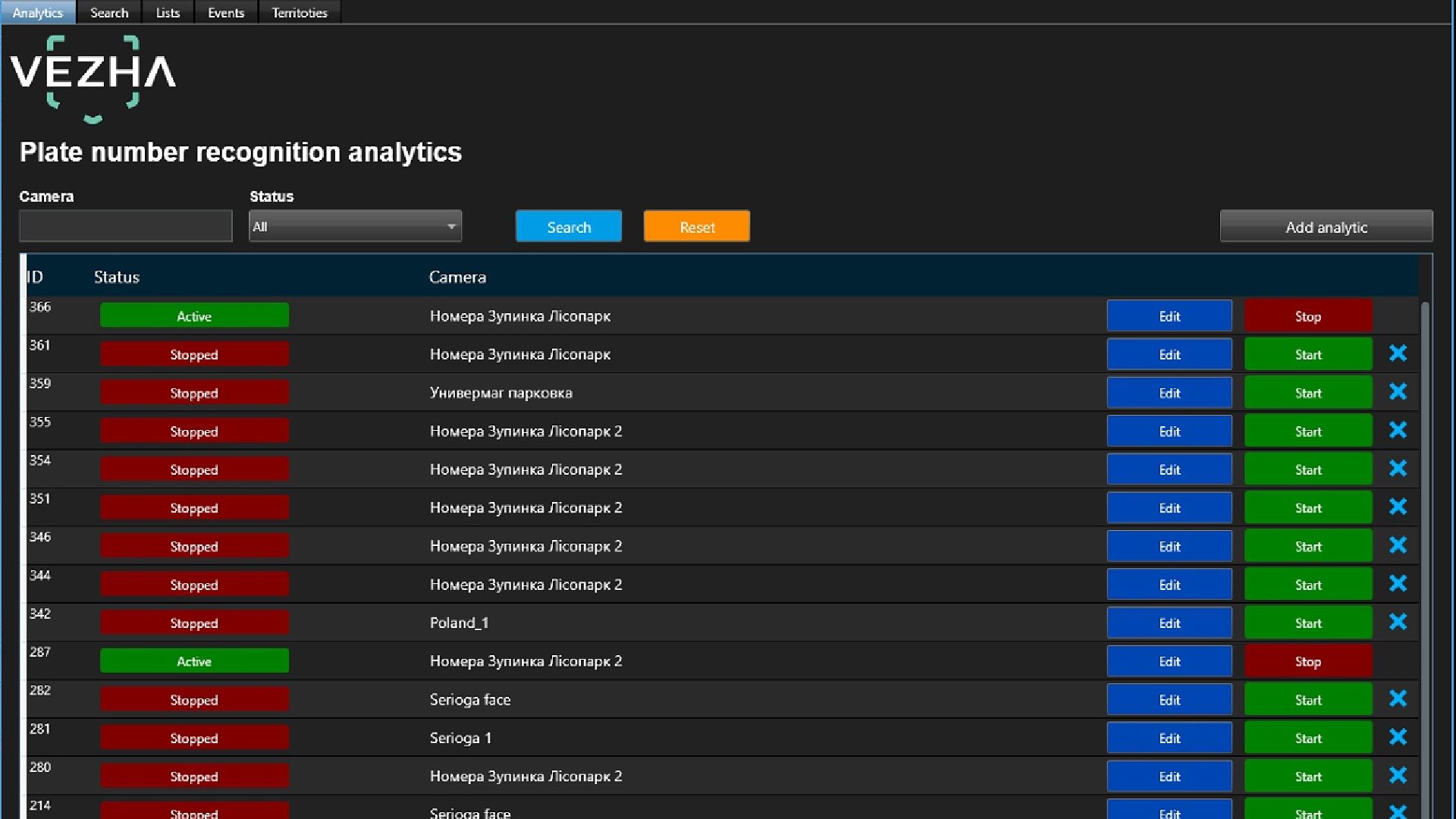Stop analytic with ID 366
Viewport: 1456px width, 819px height.
[x=1308, y=316]
